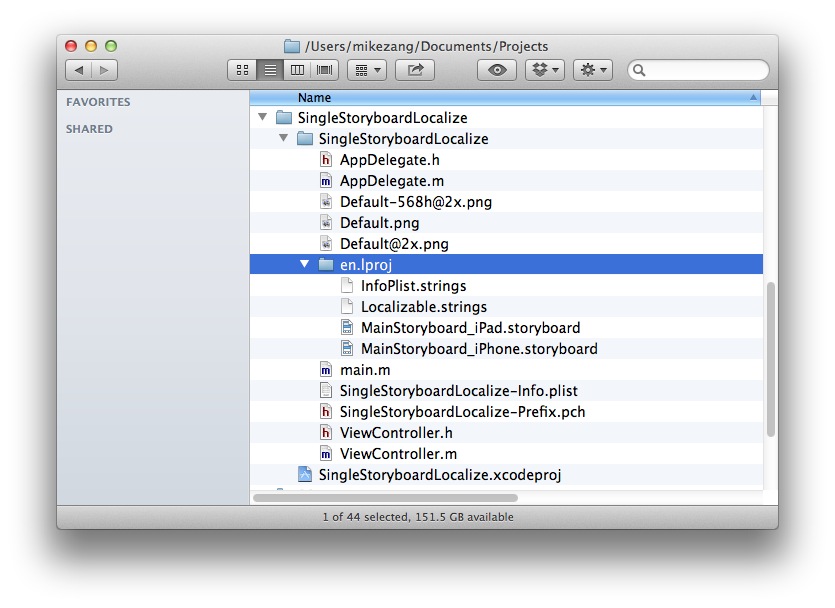Image resolution: width=835 pixels, height=608 pixels.
Task: Select the row named AppDelegate.m
Action: pyautogui.click(x=506, y=181)
